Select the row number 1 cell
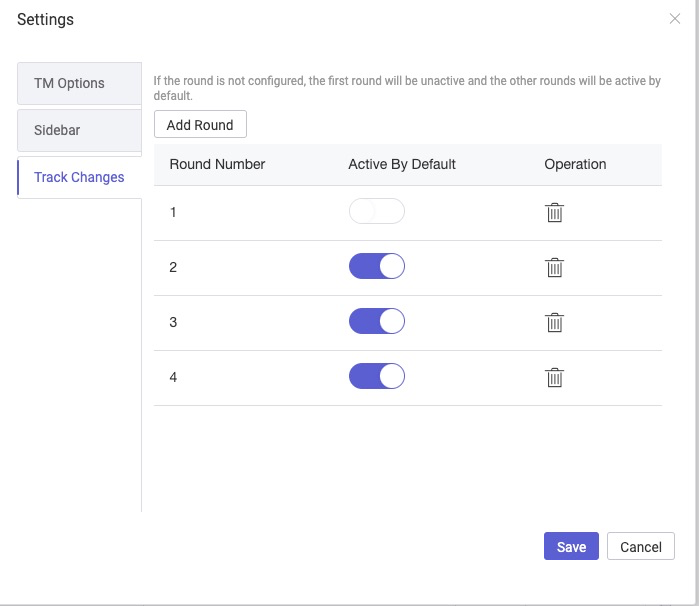This screenshot has width=699, height=606. (174, 213)
